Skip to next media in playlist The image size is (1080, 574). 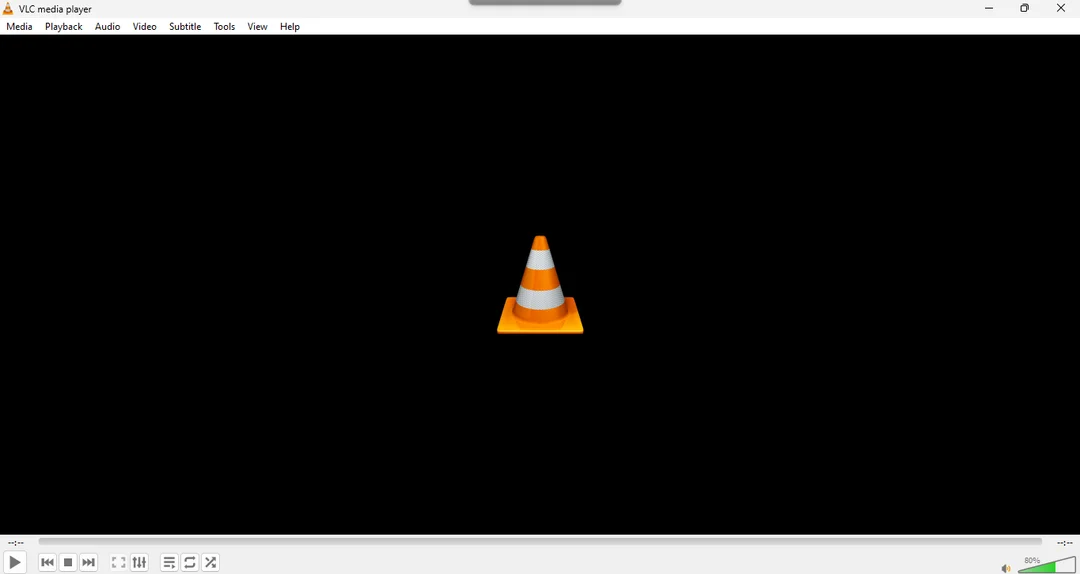tap(88, 562)
